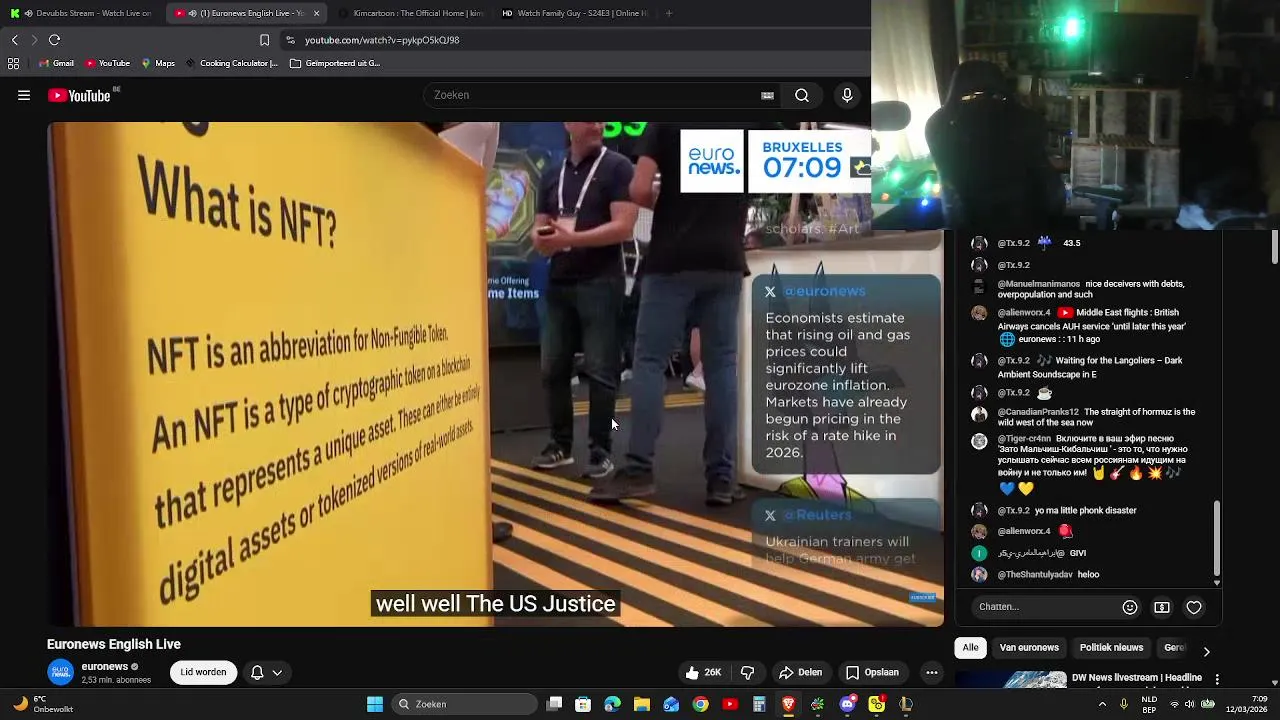Show hidden system tray icons
This screenshot has width=1280, height=720.
tap(1102, 704)
